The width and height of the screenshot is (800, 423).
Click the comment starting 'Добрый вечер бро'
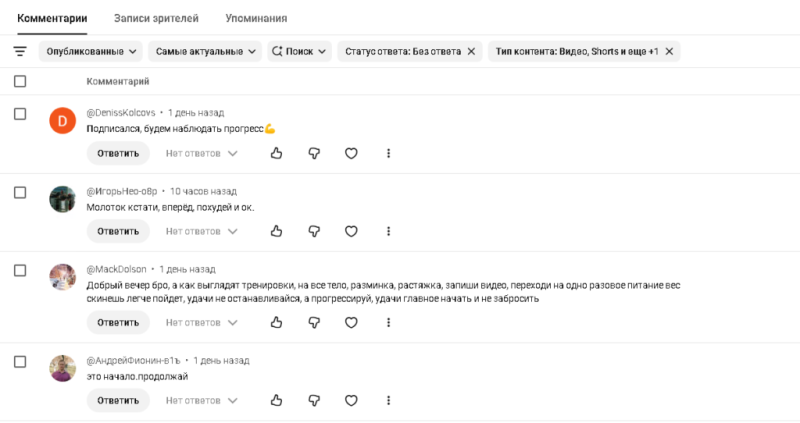click(x=383, y=292)
